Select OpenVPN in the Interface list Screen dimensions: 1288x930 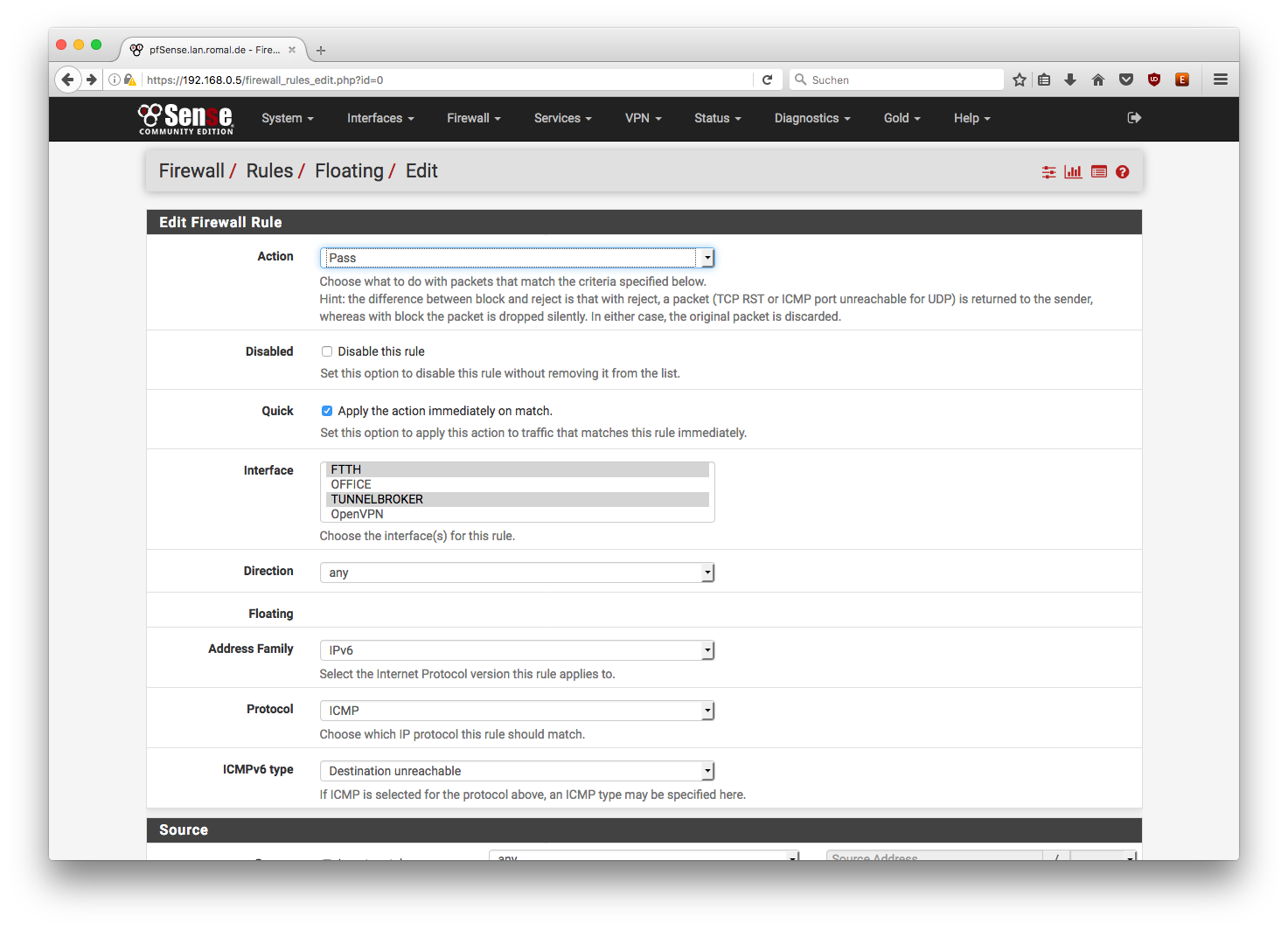coord(357,514)
